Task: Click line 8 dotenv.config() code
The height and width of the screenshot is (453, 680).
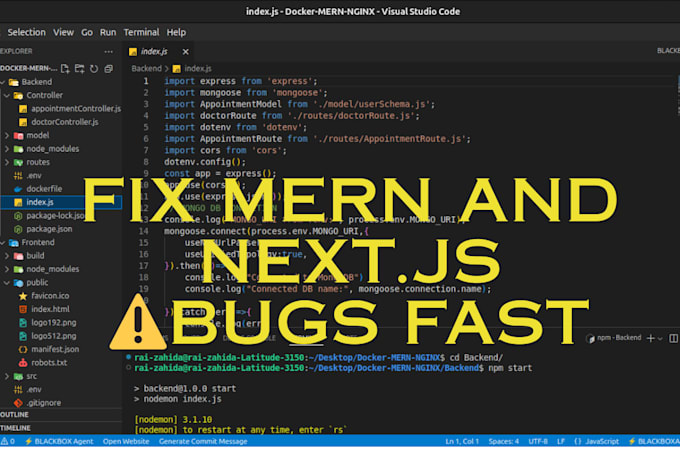Action: pos(205,162)
